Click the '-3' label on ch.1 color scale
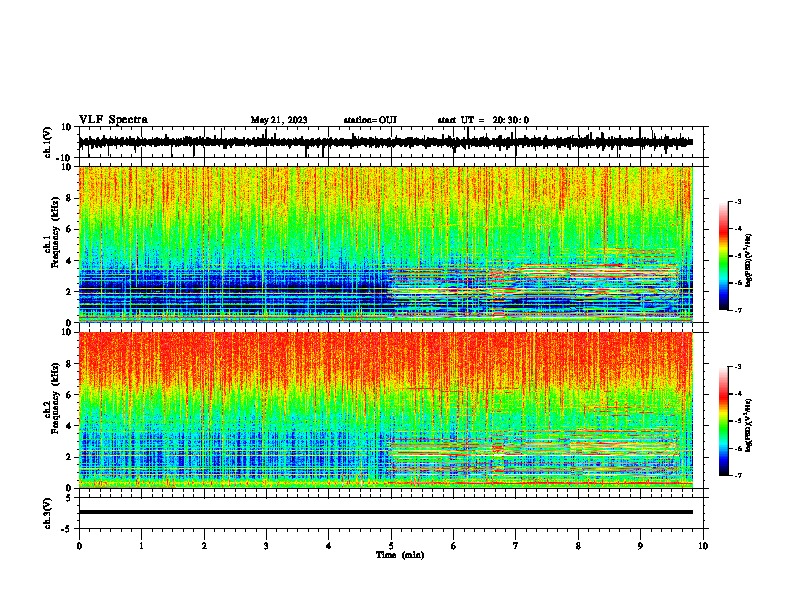 coord(738,201)
